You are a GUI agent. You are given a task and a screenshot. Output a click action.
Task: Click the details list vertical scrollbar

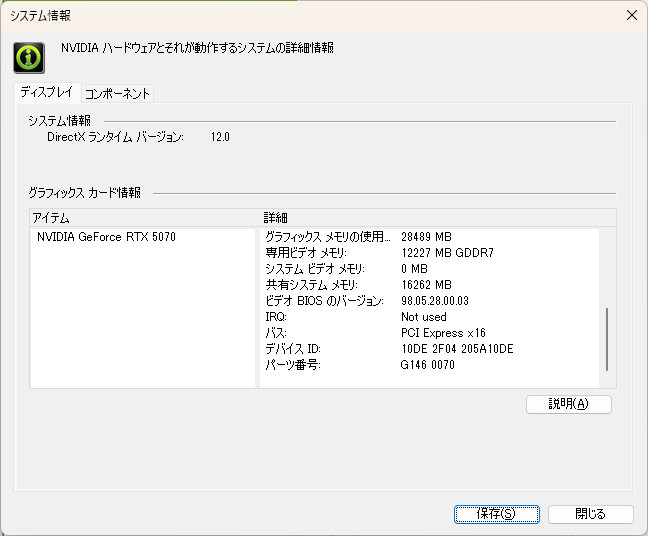point(607,339)
